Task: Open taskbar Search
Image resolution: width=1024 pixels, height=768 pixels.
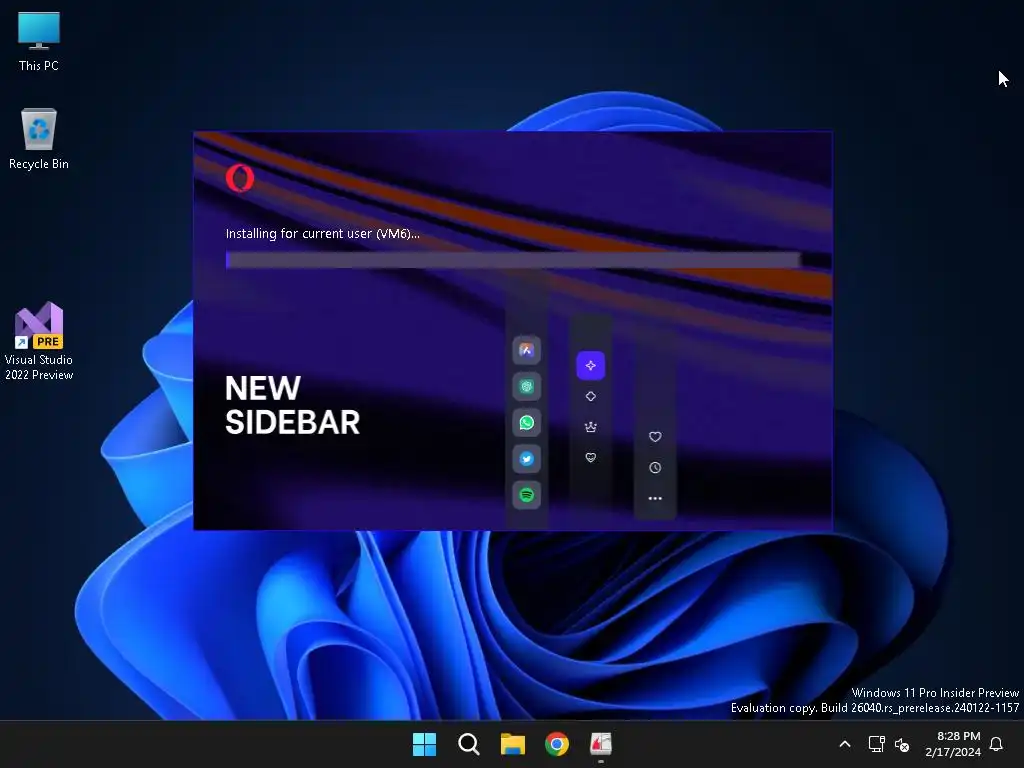Action: (x=468, y=744)
